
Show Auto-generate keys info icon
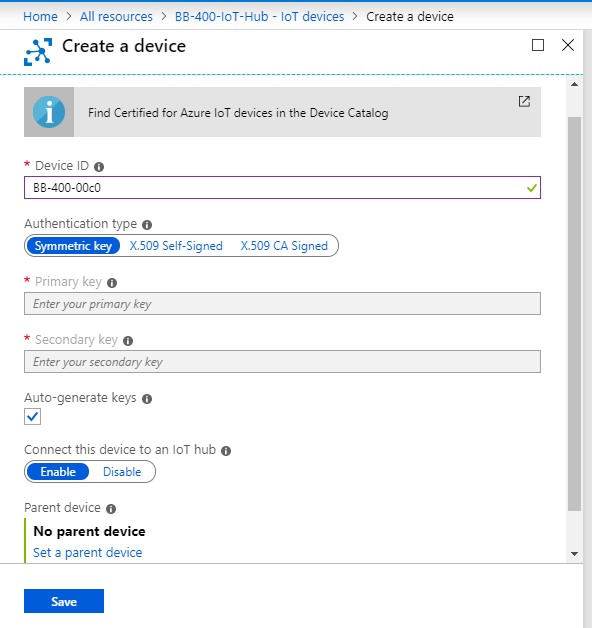147,399
